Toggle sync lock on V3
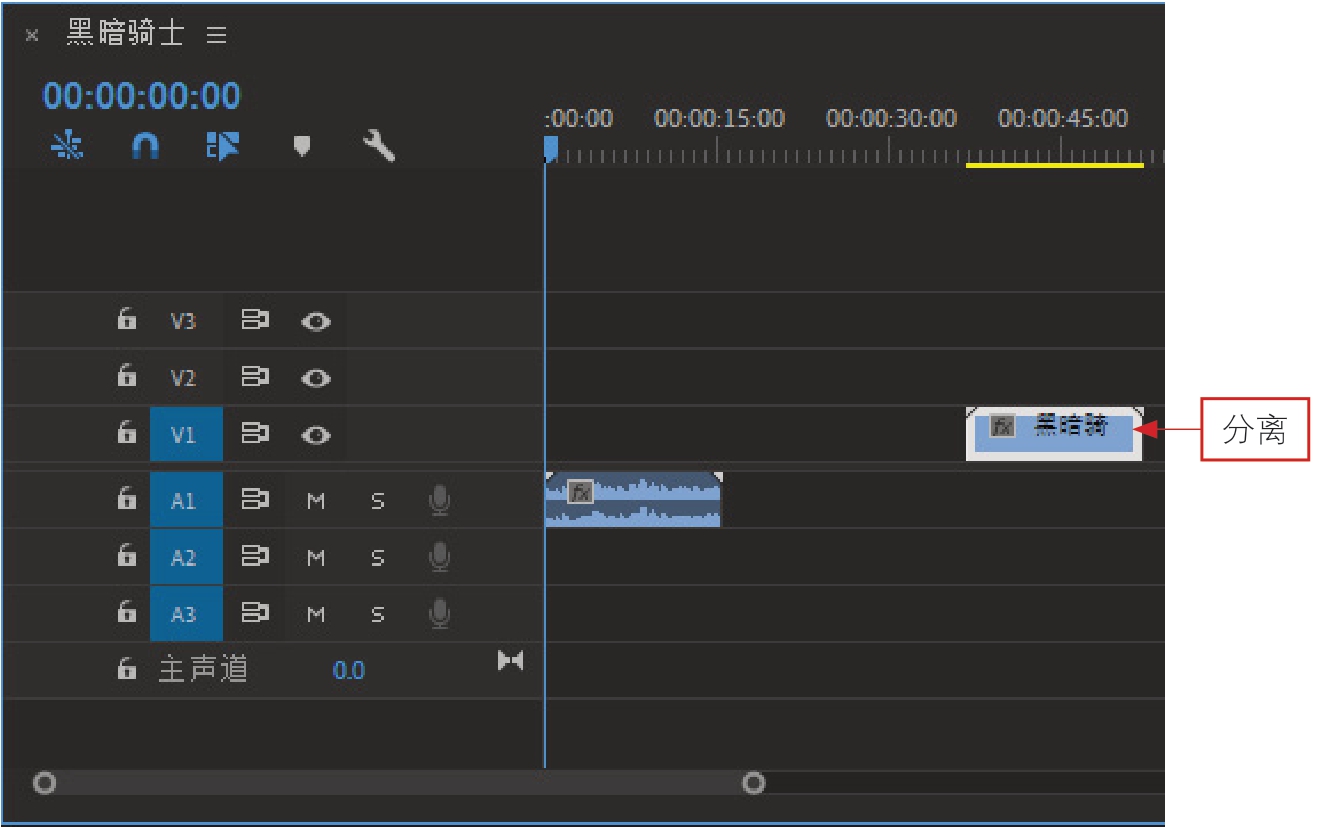The image size is (1320, 827). pos(256,320)
